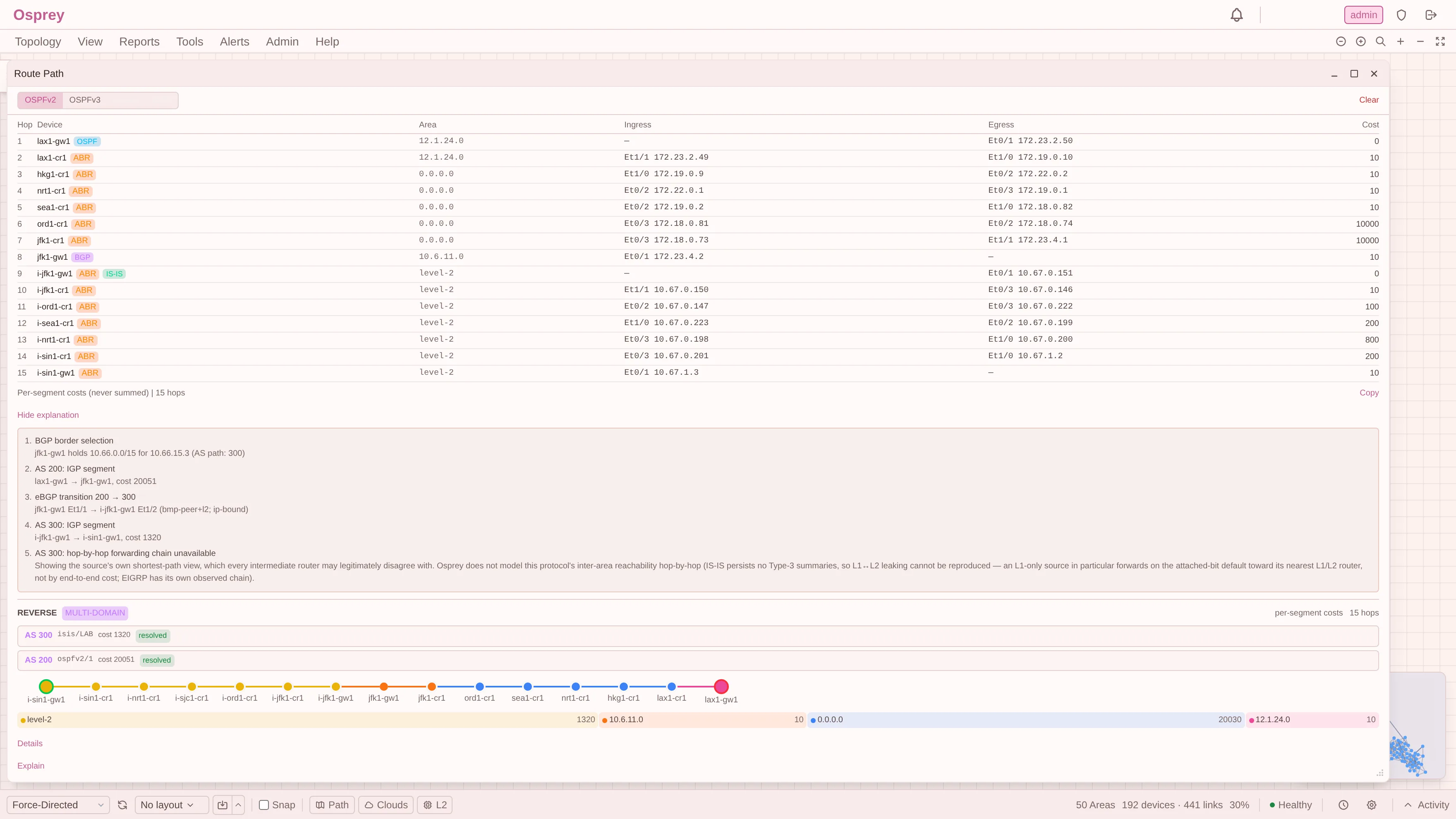Select the pink 12.1.24.0 cost segment
Image resolution: width=1456 pixels, height=819 pixels.
(1312, 720)
